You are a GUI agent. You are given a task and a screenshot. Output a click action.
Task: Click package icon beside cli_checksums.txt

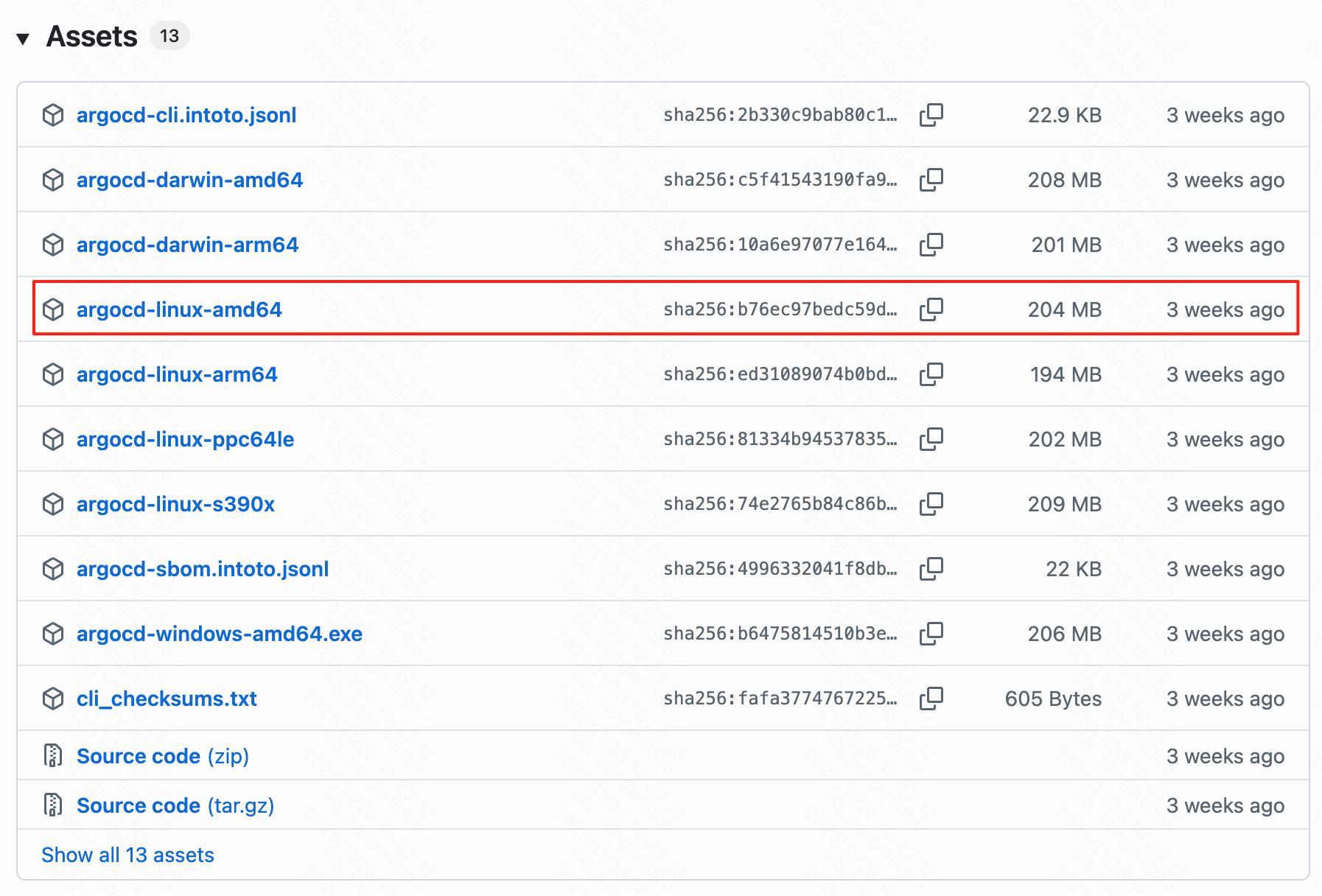pyautogui.click(x=53, y=699)
